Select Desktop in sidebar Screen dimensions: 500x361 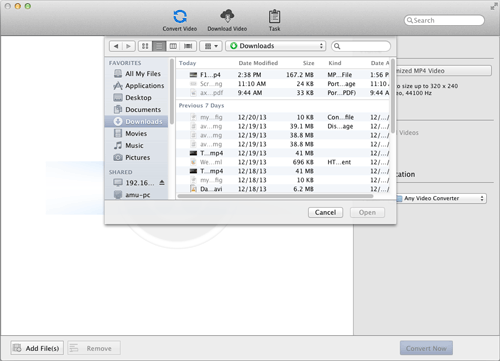[x=137, y=98]
